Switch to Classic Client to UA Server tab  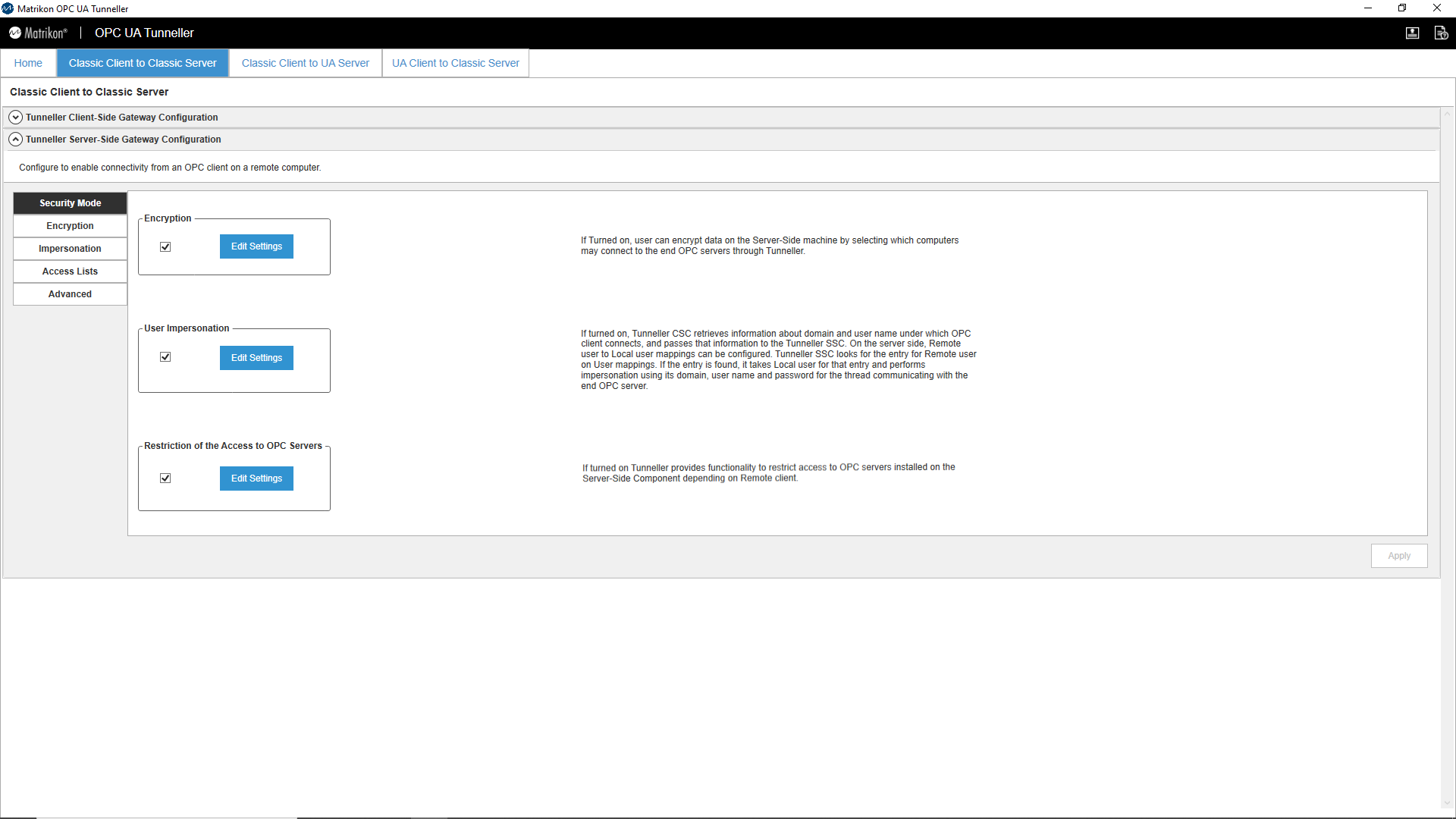[306, 63]
